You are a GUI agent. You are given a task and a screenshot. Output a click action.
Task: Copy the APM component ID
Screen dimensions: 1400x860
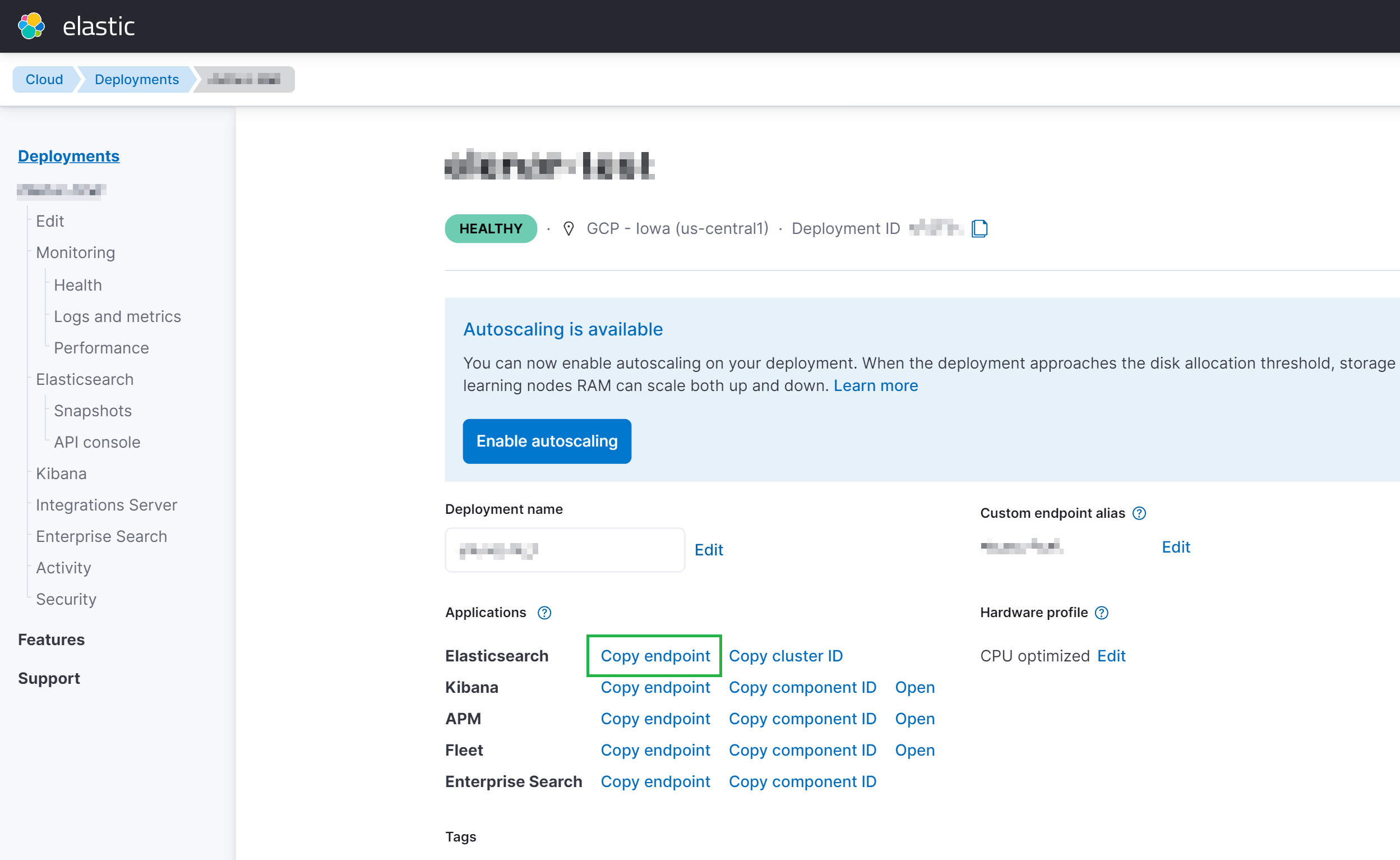pyautogui.click(x=802, y=719)
